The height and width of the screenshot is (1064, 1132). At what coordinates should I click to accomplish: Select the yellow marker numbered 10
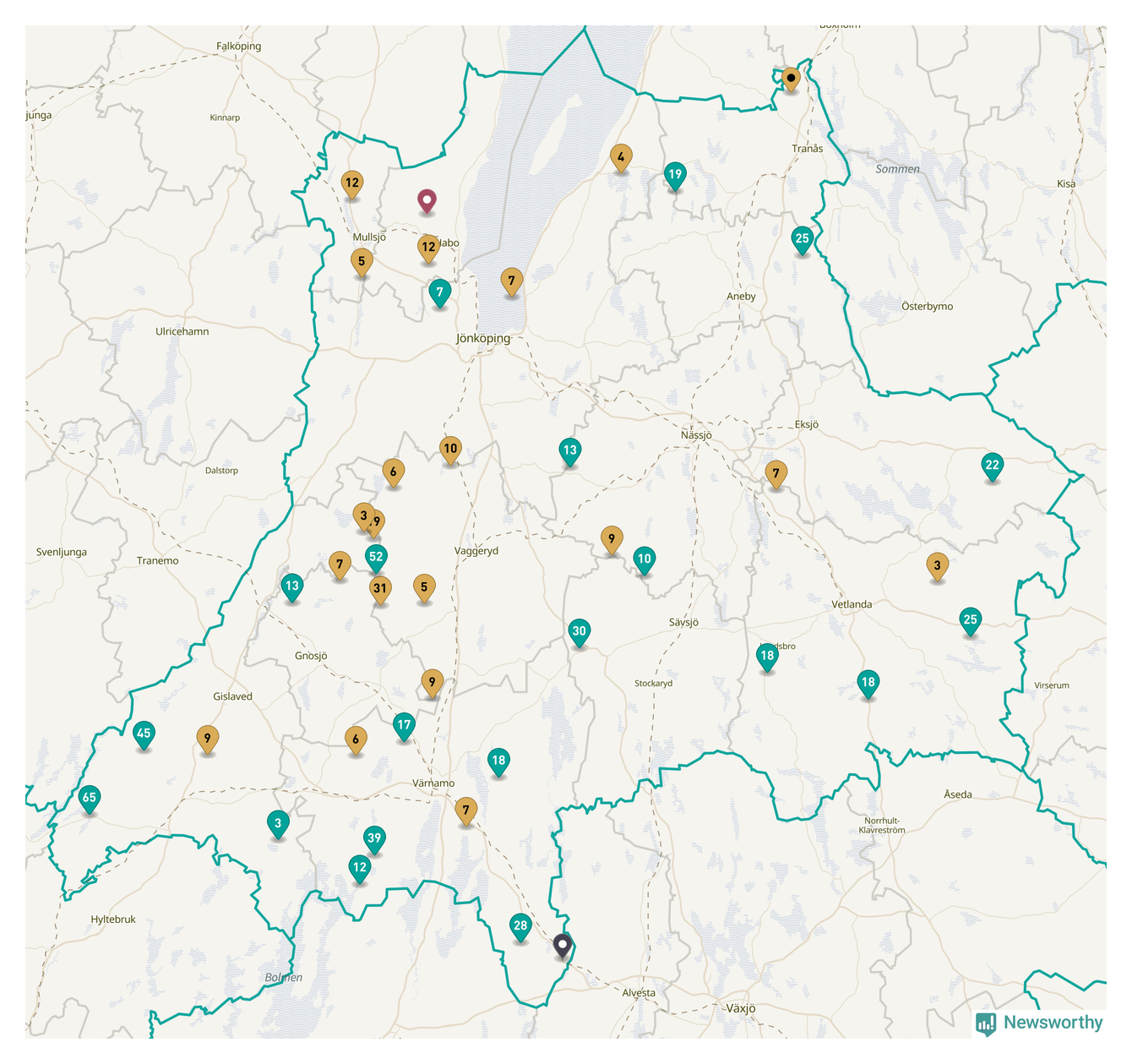point(450,449)
